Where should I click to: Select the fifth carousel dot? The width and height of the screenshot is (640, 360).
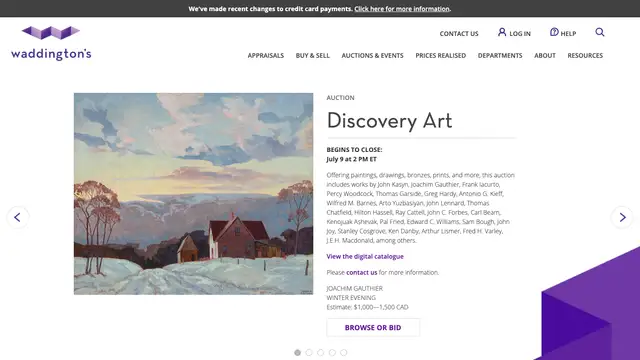[x=344, y=353]
